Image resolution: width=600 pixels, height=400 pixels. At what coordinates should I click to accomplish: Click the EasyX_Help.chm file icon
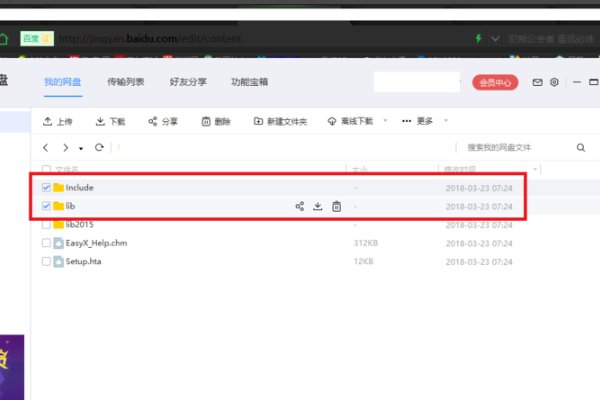point(59,243)
